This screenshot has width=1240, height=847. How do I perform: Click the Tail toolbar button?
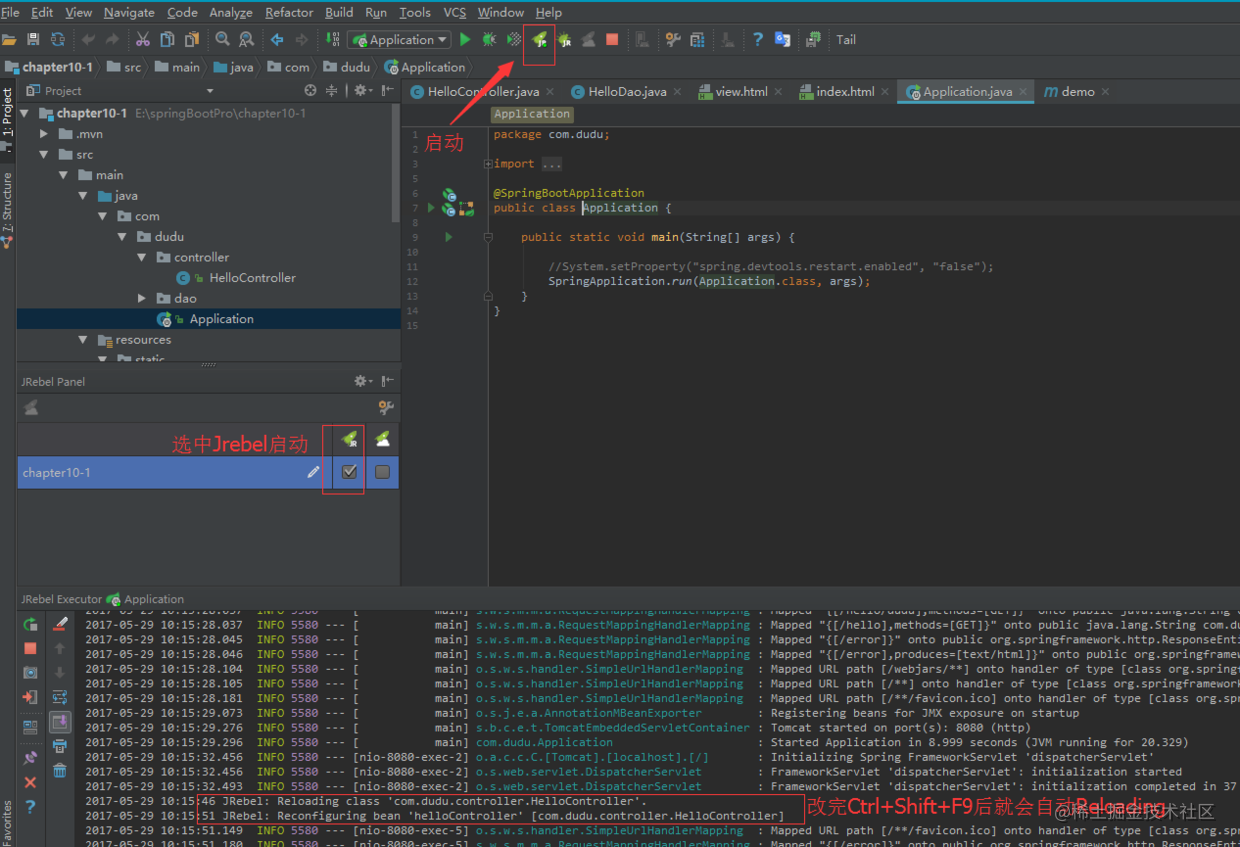[846, 40]
